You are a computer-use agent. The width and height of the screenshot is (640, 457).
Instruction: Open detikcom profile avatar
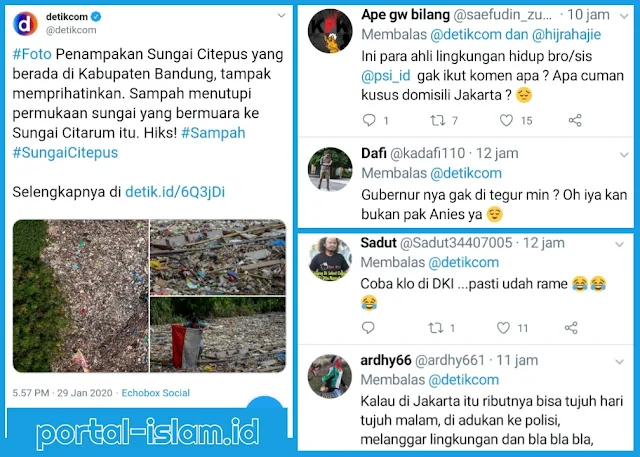coord(25,24)
